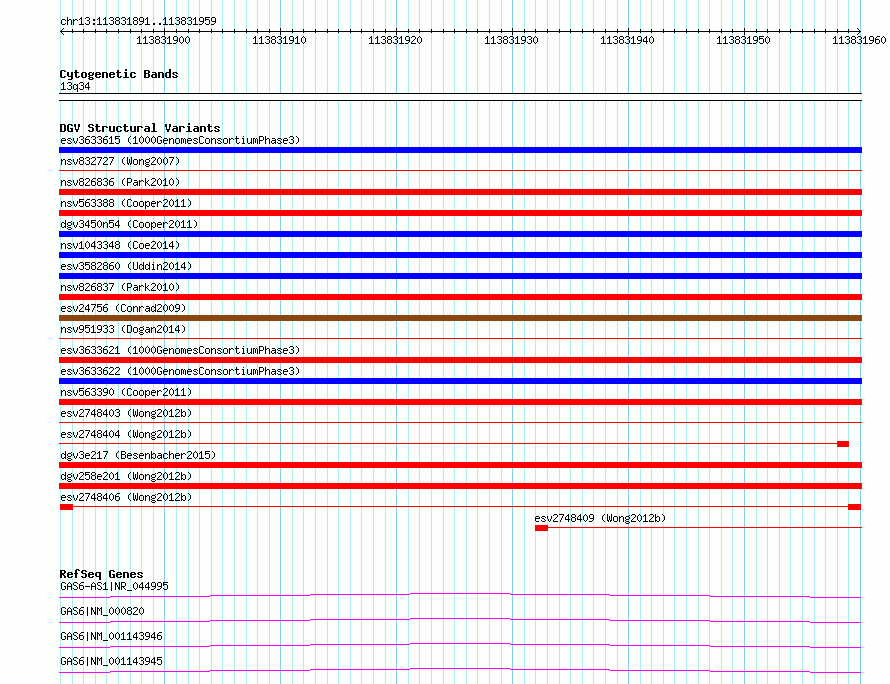Open gene GAS6-AS1|NR_044995
The width and height of the screenshot is (890, 684).
pyautogui.click(x=114, y=586)
